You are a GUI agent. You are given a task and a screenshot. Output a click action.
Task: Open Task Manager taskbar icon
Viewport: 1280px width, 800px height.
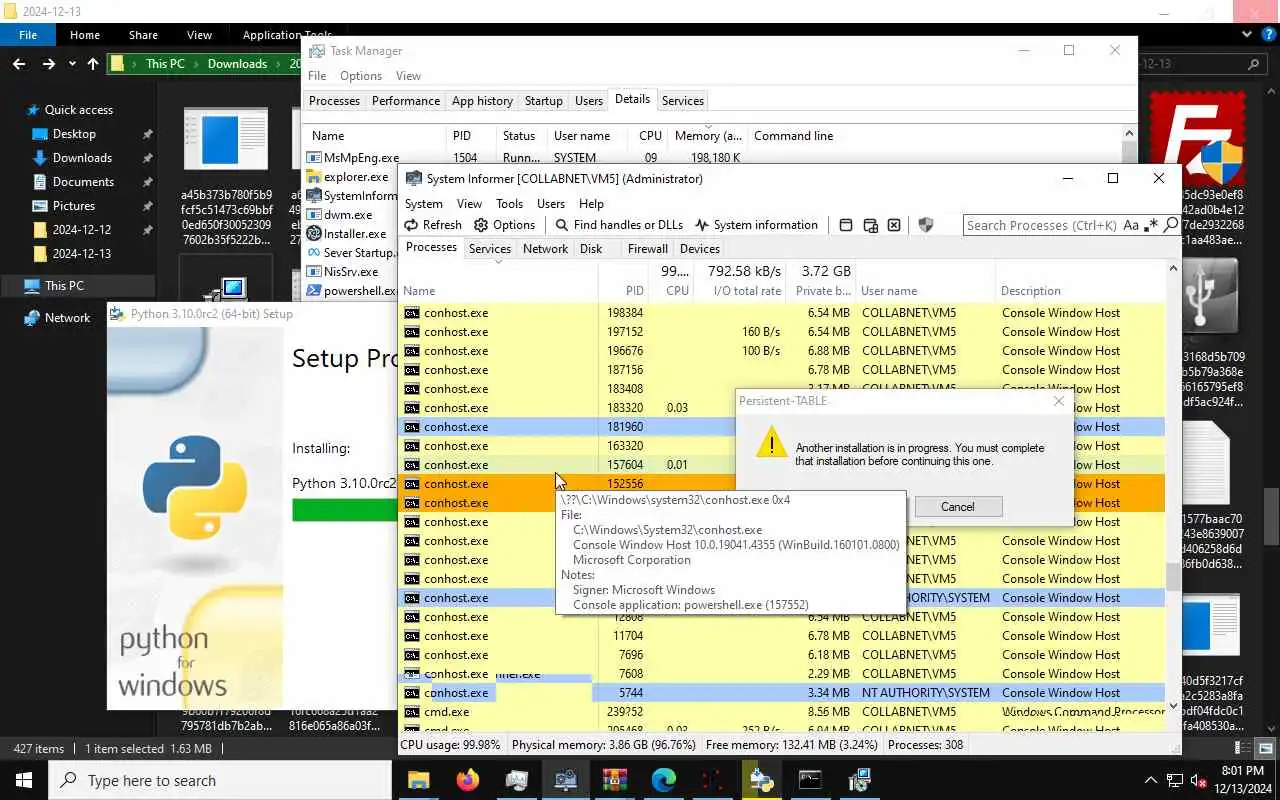516,780
